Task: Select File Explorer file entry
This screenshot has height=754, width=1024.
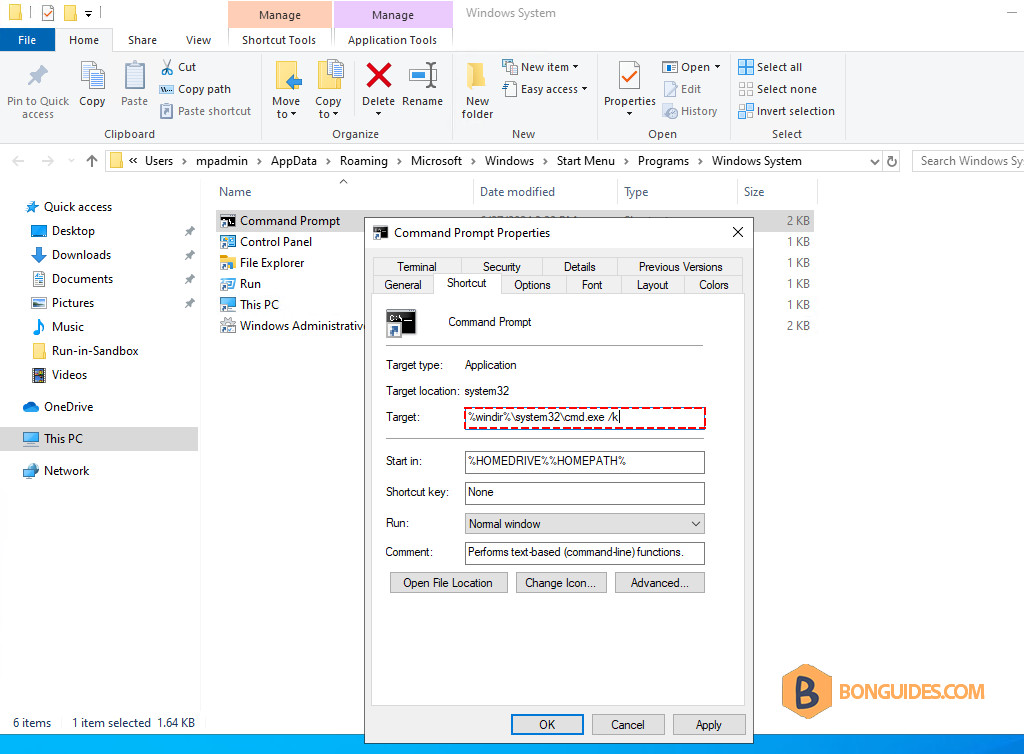Action: pos(272,263)
